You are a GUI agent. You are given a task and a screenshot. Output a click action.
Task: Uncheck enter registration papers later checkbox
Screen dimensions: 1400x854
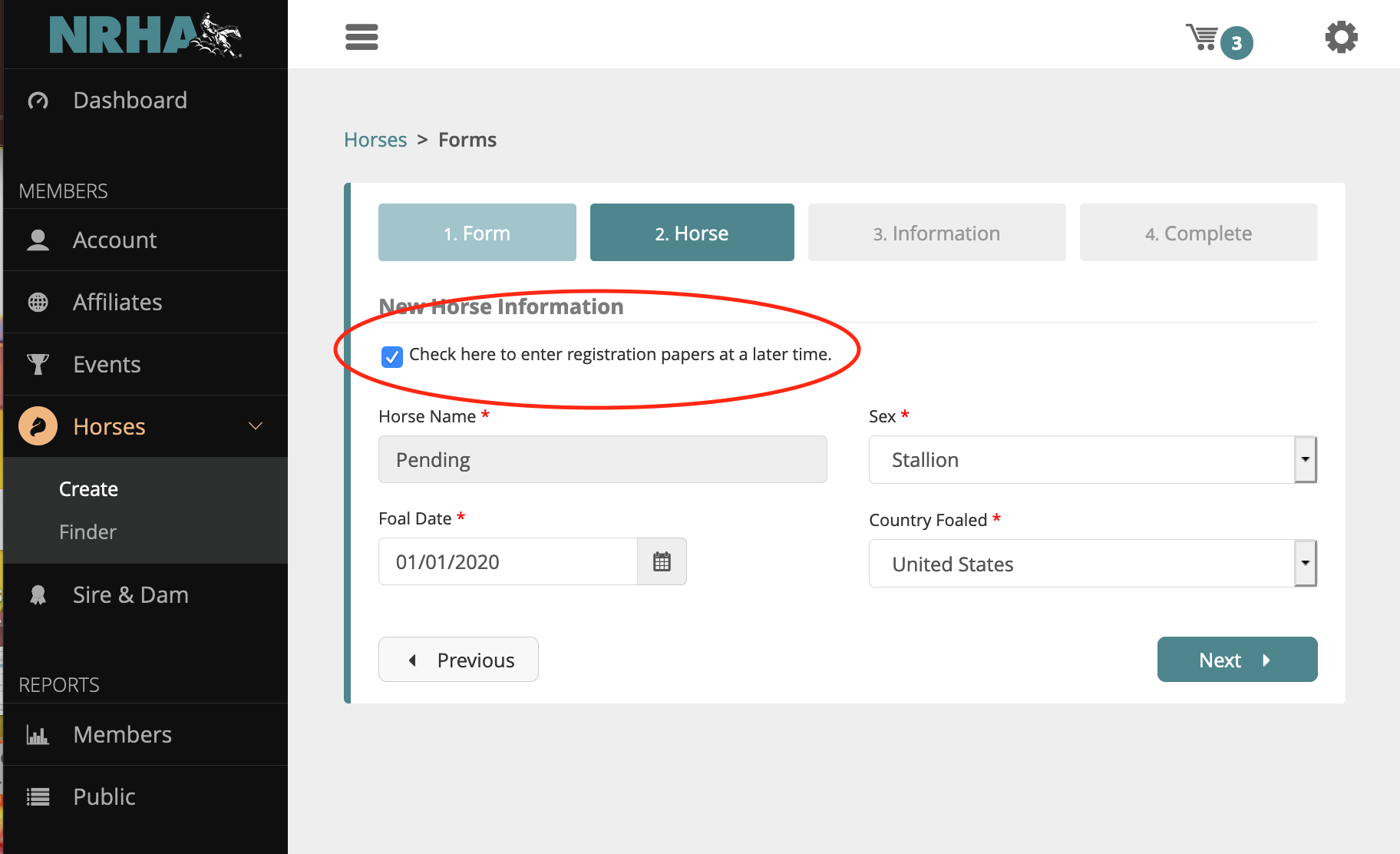[x=392, y=356]
